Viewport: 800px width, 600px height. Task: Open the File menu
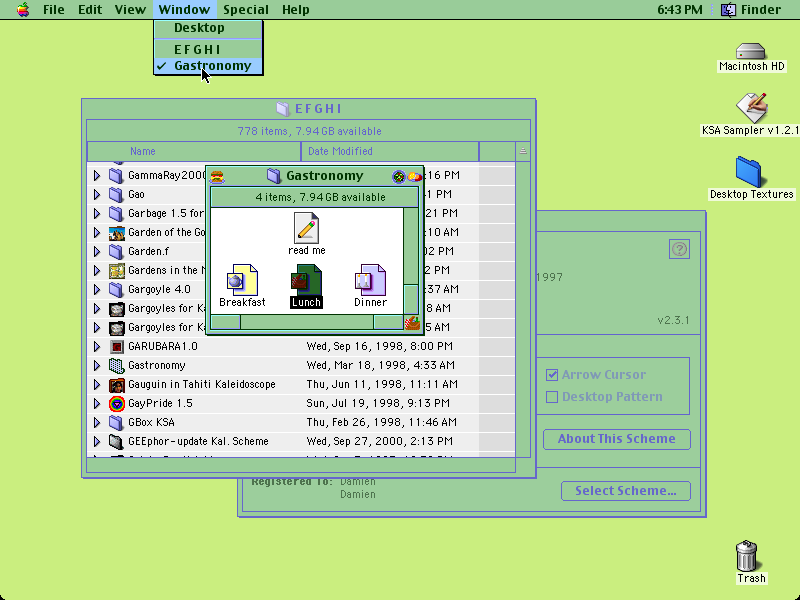click(x=54, y=10)
